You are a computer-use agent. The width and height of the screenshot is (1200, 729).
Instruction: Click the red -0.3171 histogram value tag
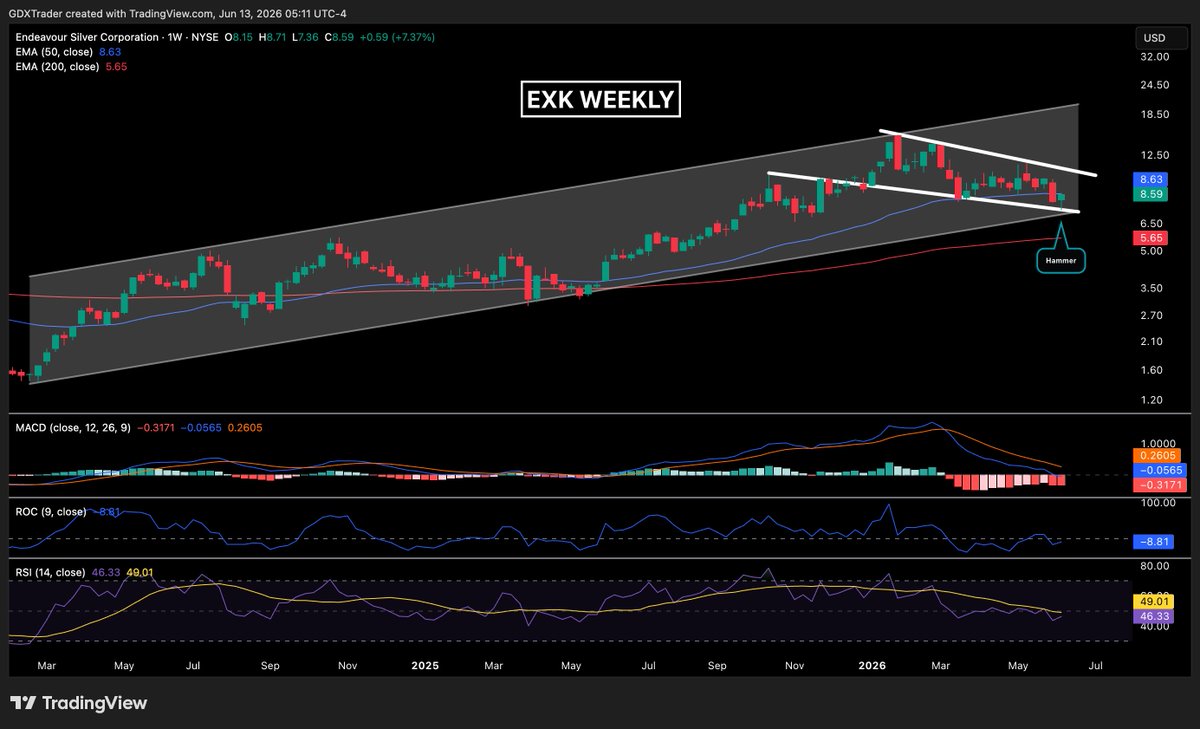[1158, 484]
